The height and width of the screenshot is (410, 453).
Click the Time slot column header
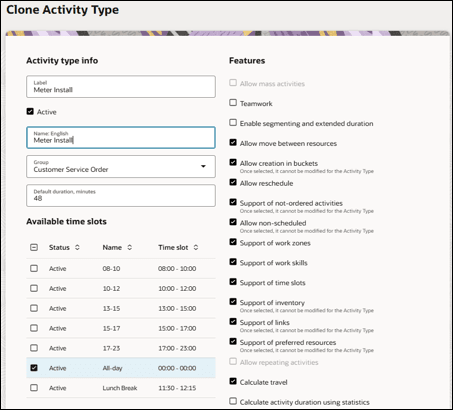click(173, 247)
